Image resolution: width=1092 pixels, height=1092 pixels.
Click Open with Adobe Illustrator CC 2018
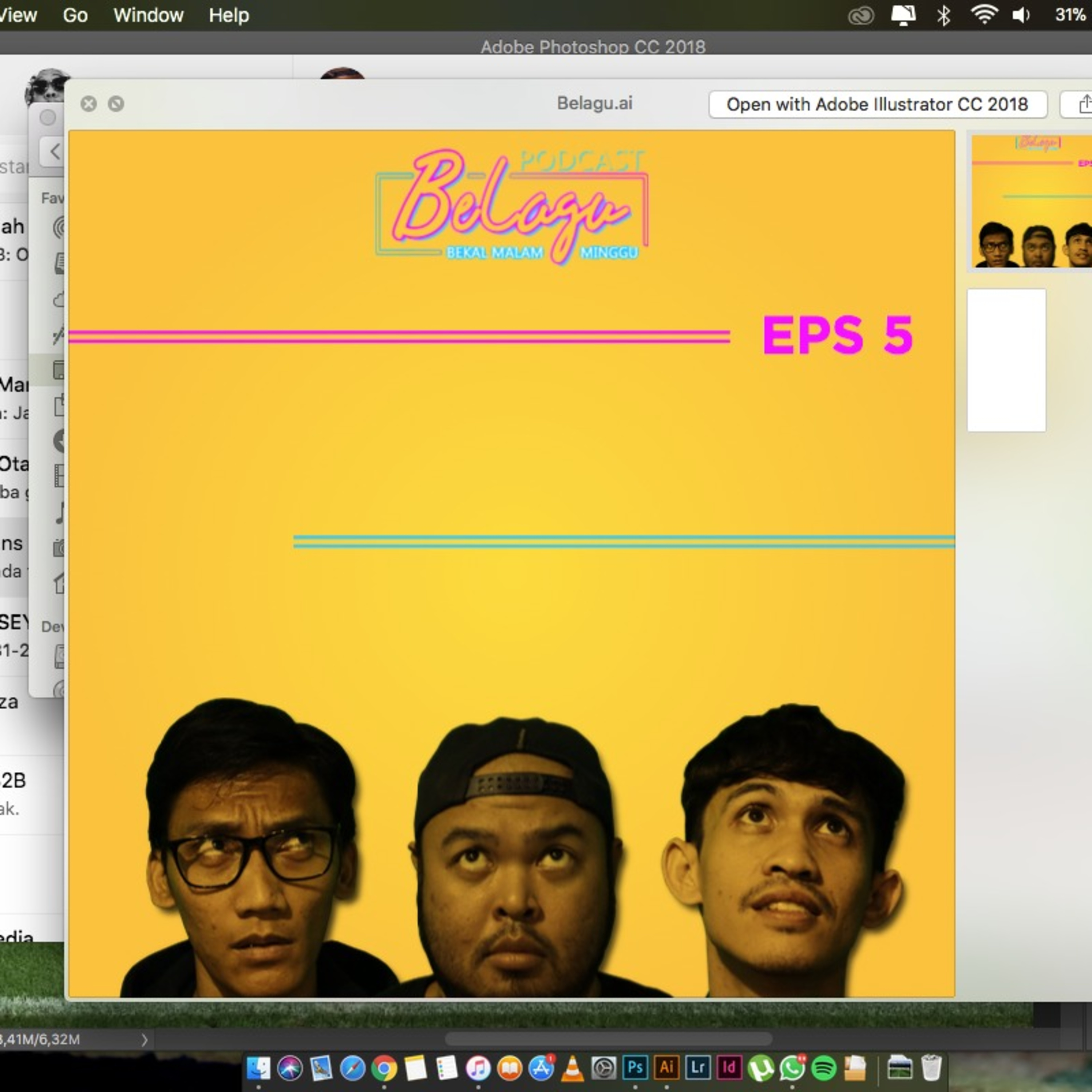878,104
